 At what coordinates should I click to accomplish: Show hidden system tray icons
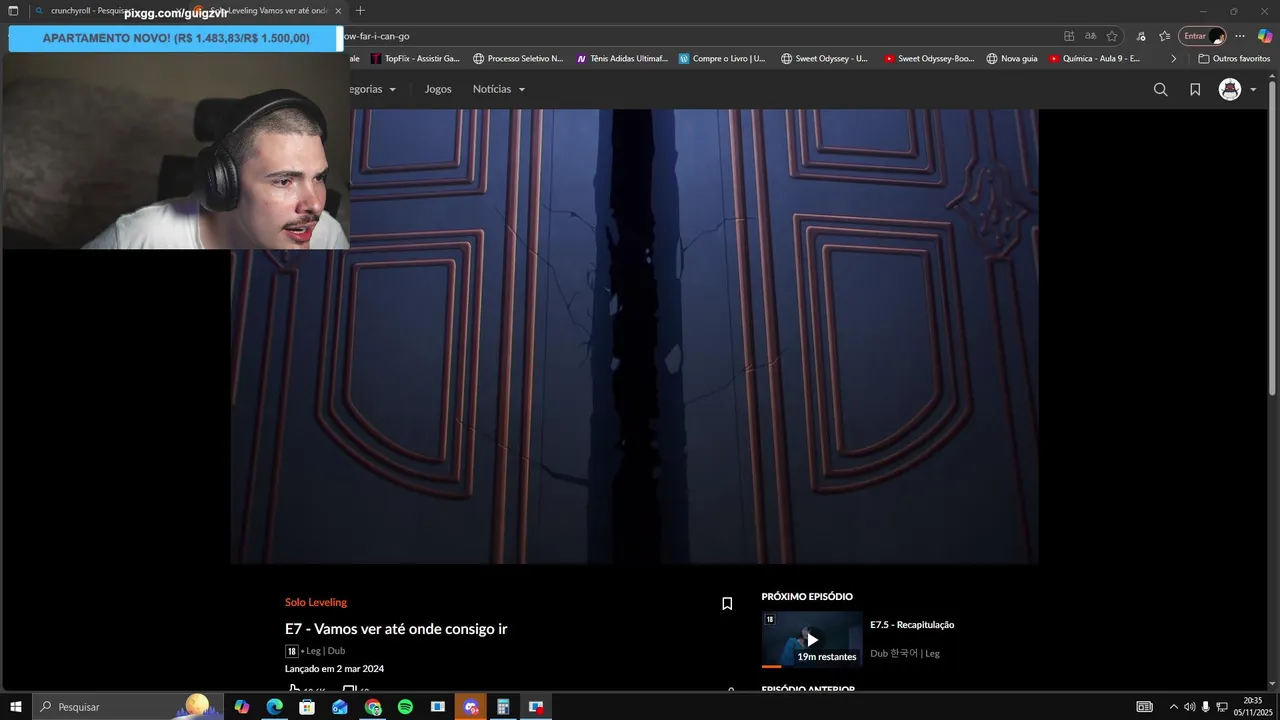(1173, 707)
